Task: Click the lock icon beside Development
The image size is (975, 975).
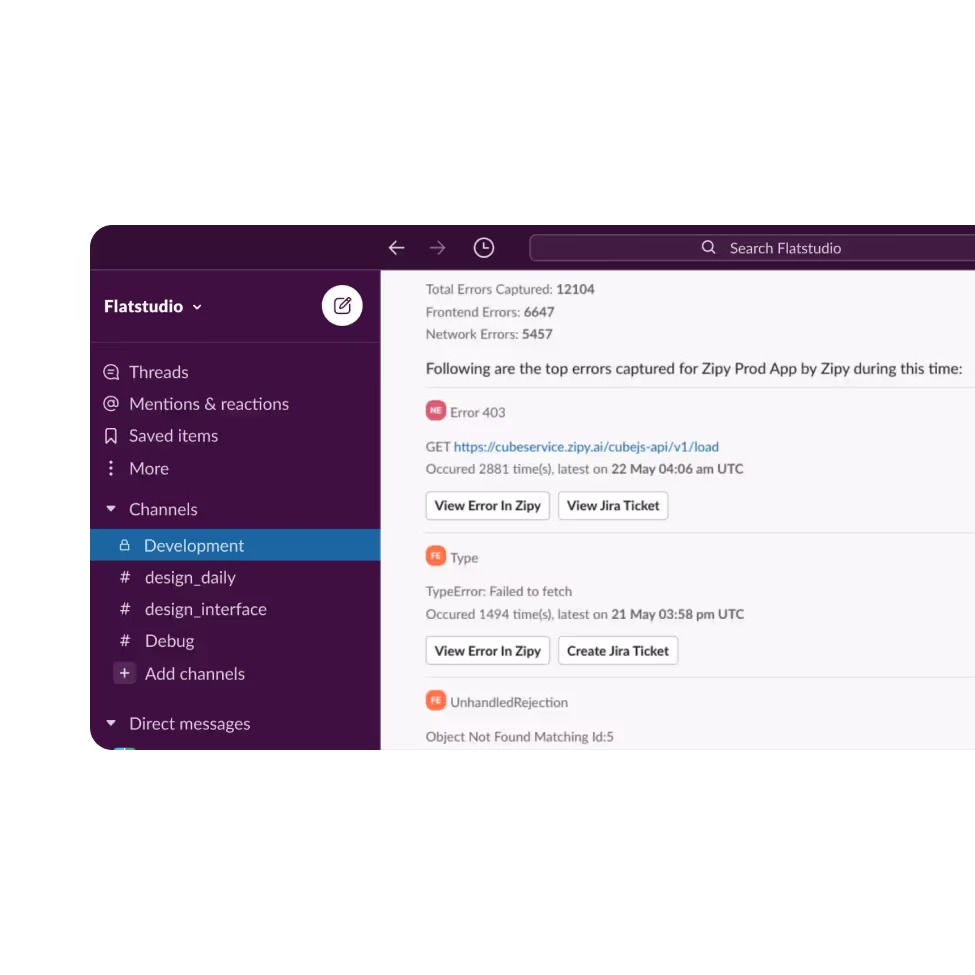Action: click(x=124, y=545)
